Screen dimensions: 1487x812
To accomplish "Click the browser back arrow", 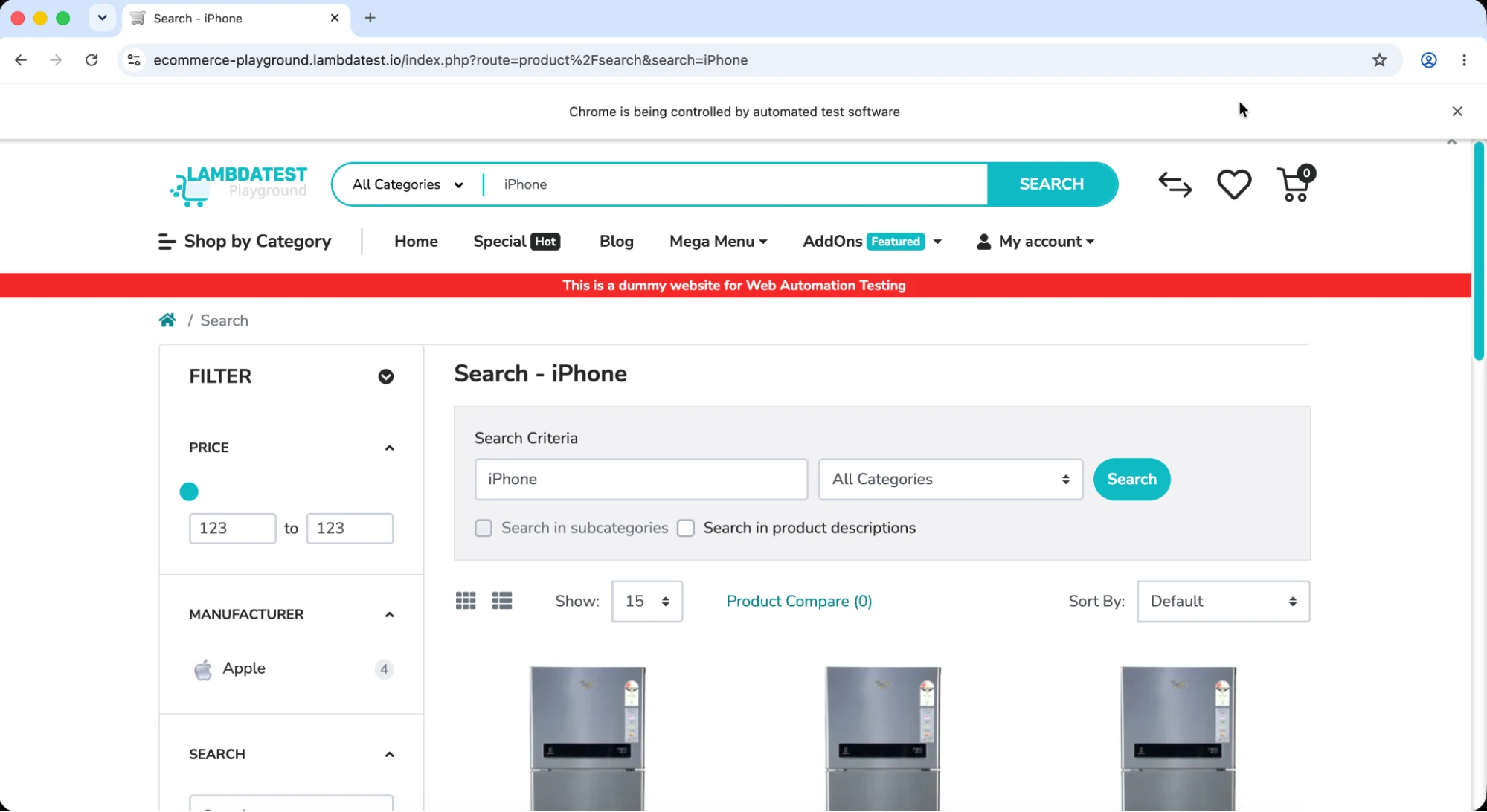I will click(x=21, y=60).
